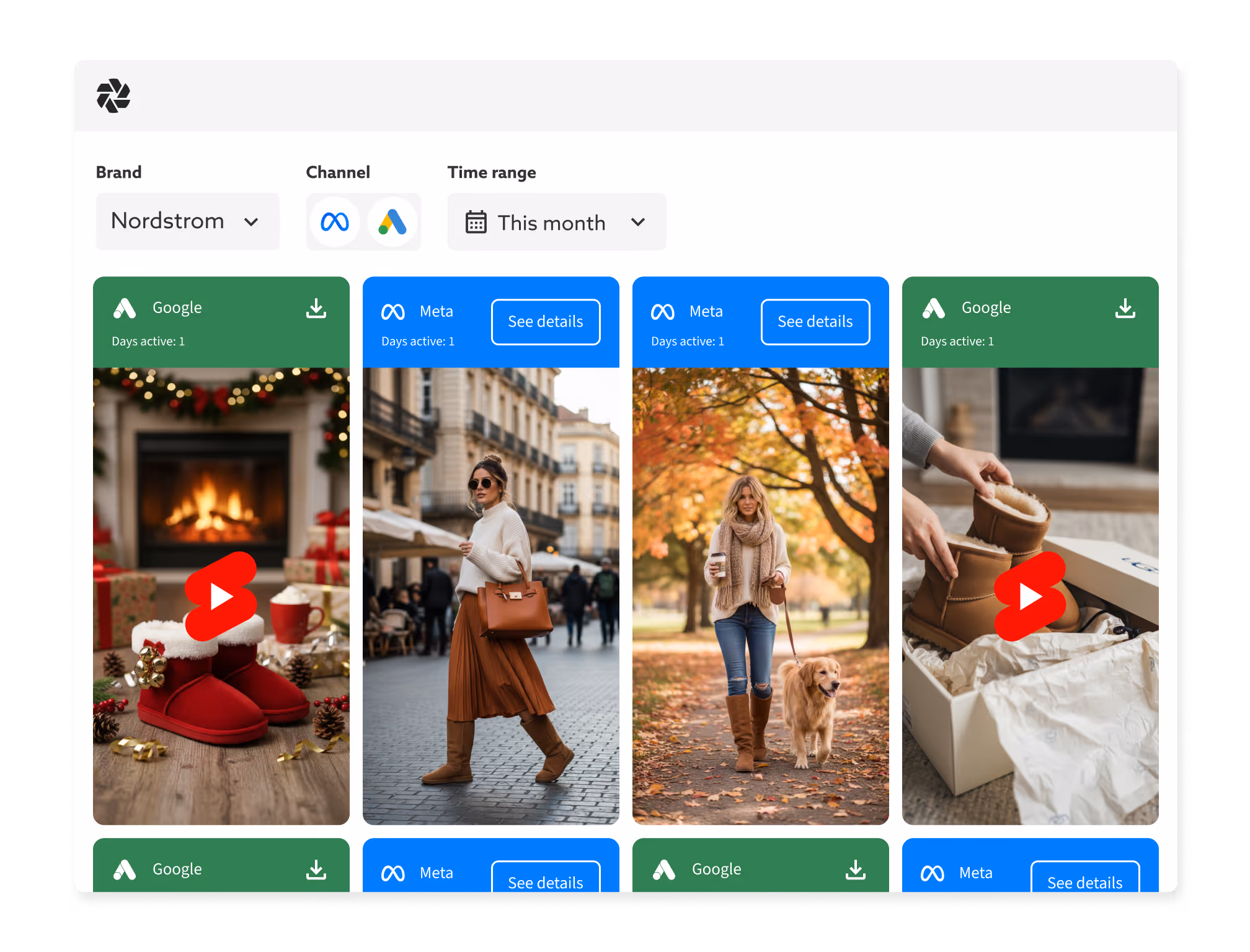Open the woman in brown skirt ad image
1250x952 pixels.
(490, 595)
